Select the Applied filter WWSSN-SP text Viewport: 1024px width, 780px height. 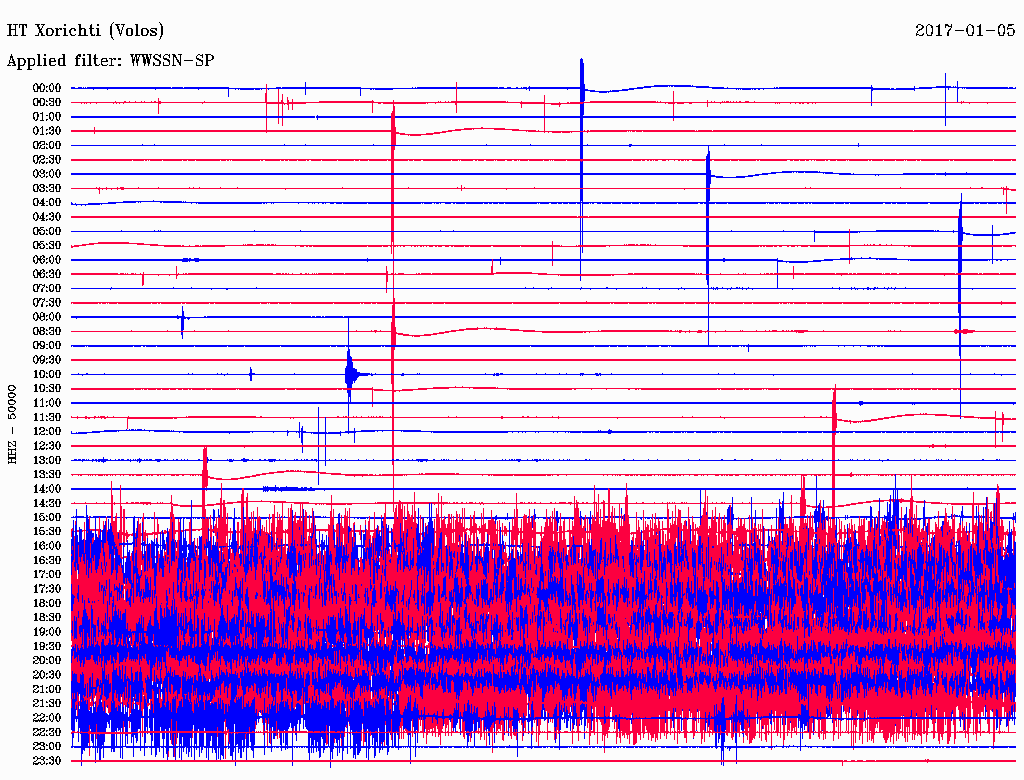(110, 61)
